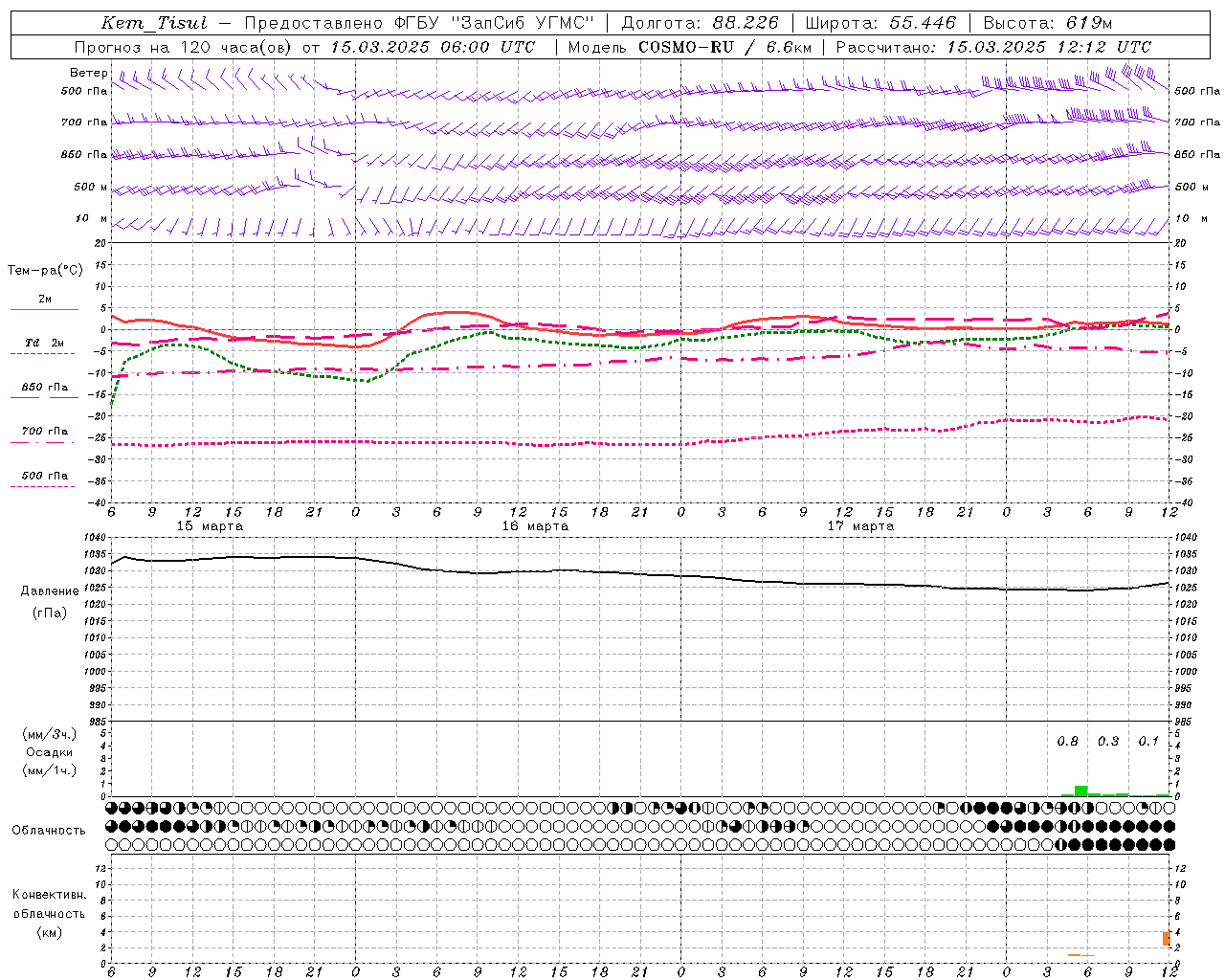
Task: Click the Широта: 55.446 header field
Action: tap(880, 23)
